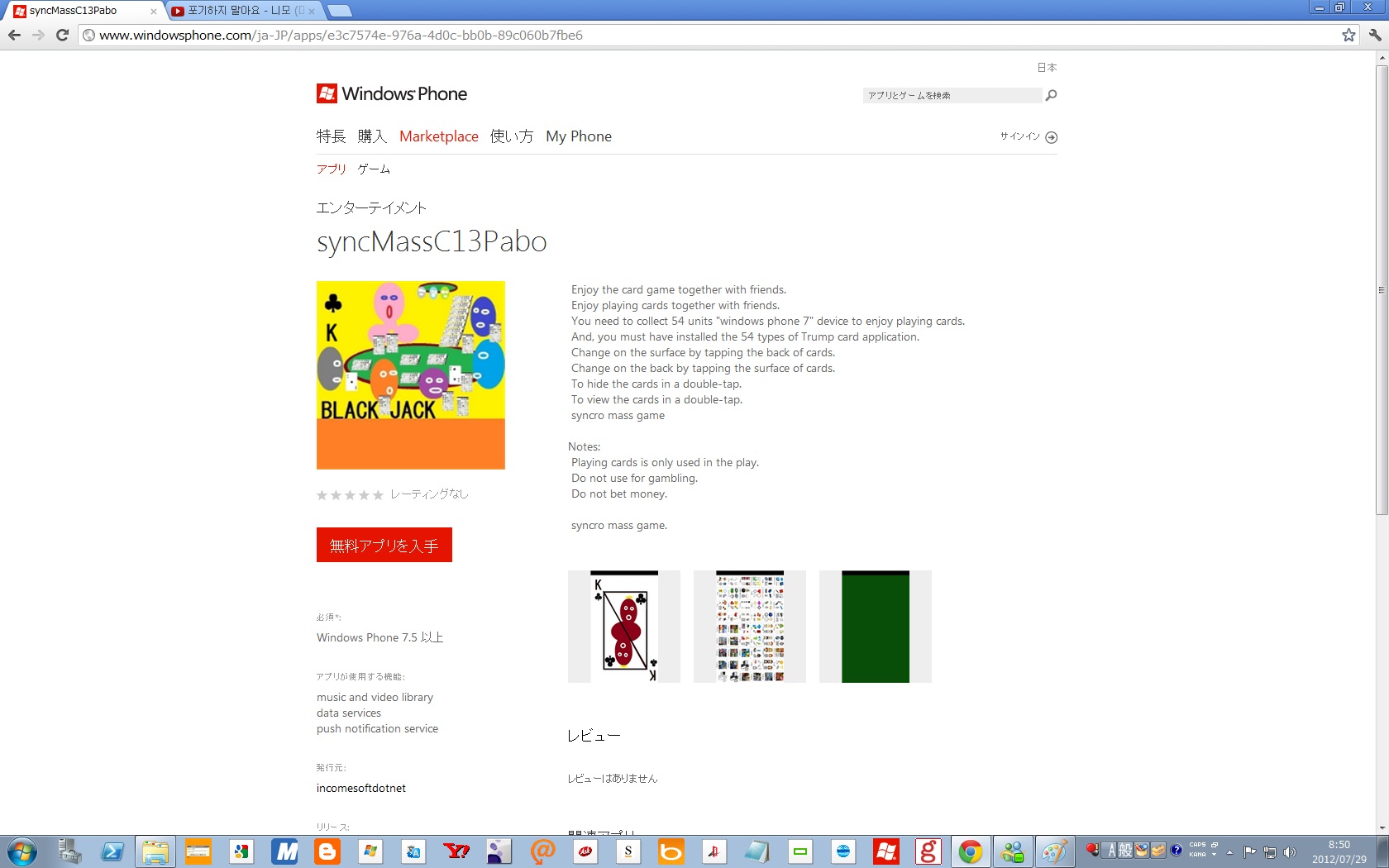
Task: Open the incomesoftdotnet publisher link
Action: pyautogui.click(x=361, y=788)
